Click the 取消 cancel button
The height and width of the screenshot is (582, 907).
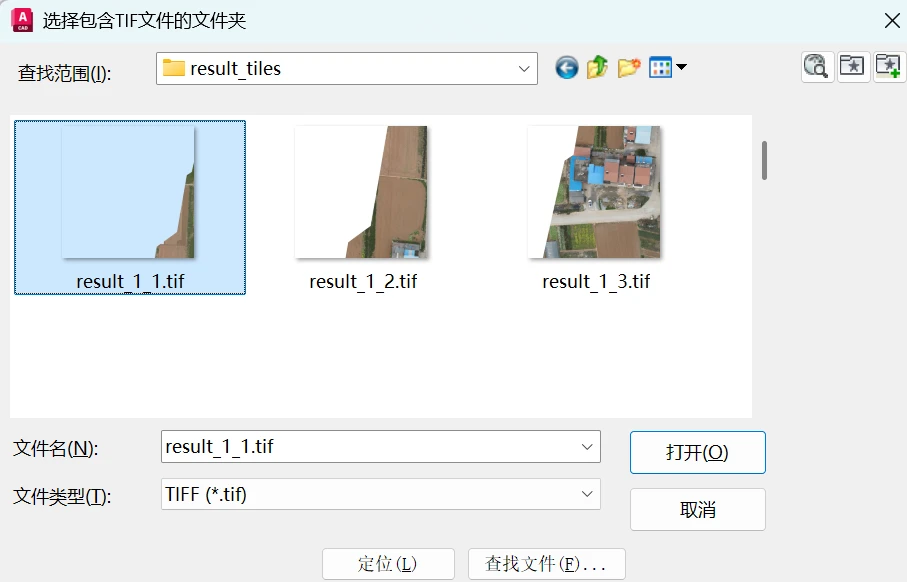click(x=698, y=510)
